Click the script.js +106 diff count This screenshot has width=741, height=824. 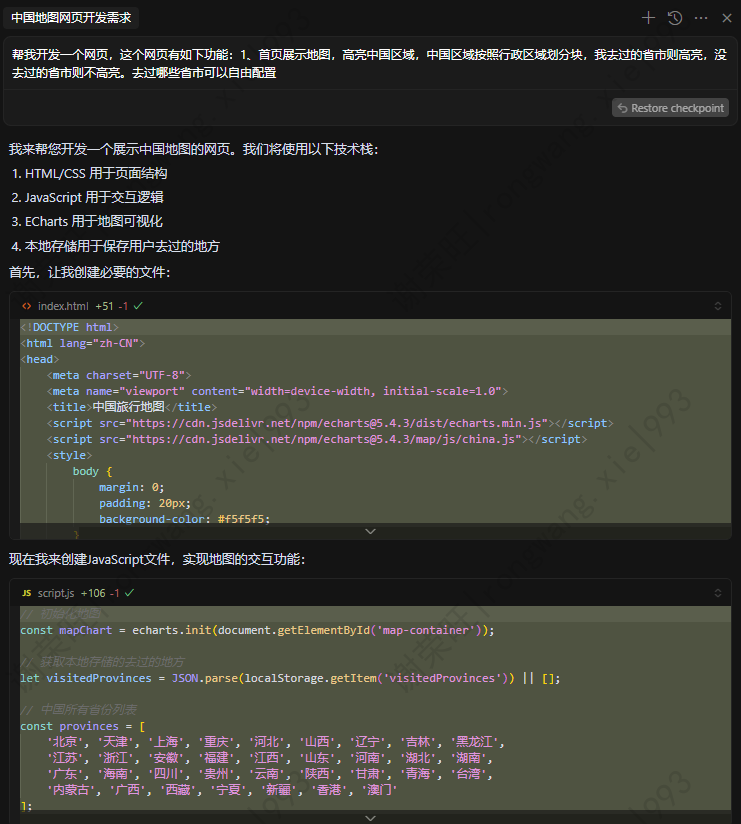pyautogui.click(x=93, y=593)
